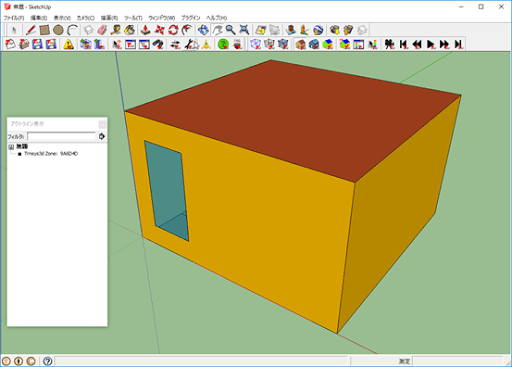Screen dimensions: 512x367
Task: Select the pink Eraser tool
Action: tap(102, 30)
